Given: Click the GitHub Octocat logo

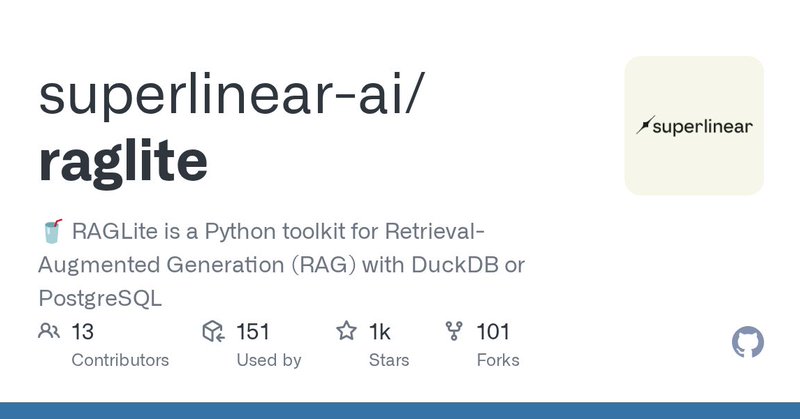Looking at the screenshot, I should (748, 343).
